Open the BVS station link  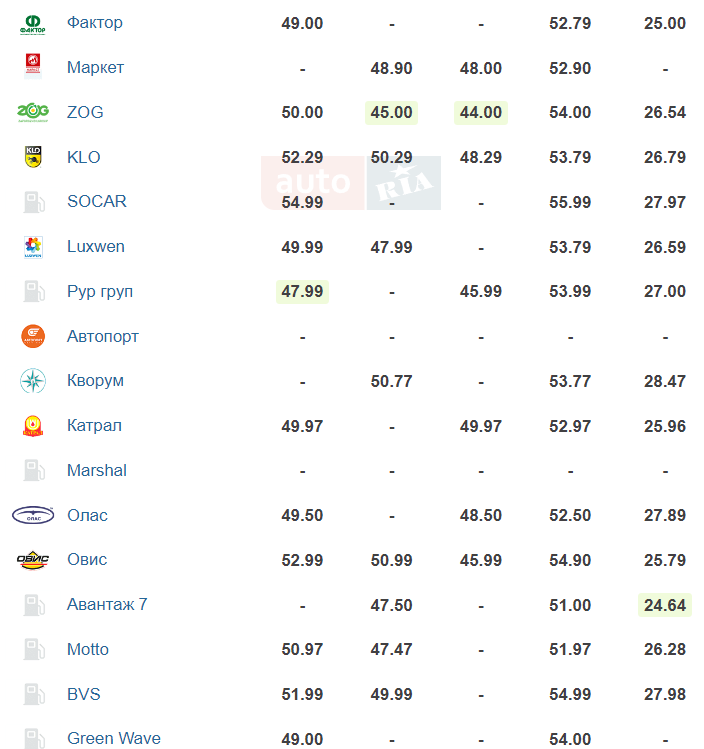point(84,694)
